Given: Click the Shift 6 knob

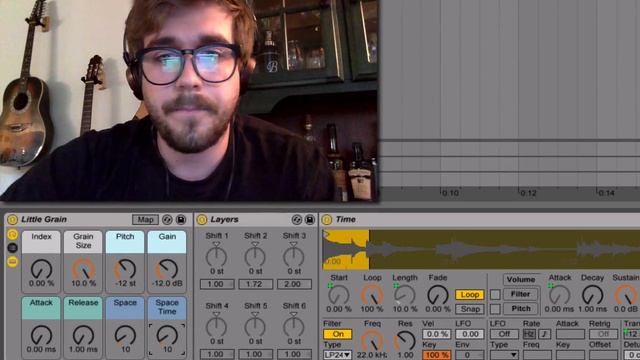Looking at the screenshot, I should coord(294,327).
